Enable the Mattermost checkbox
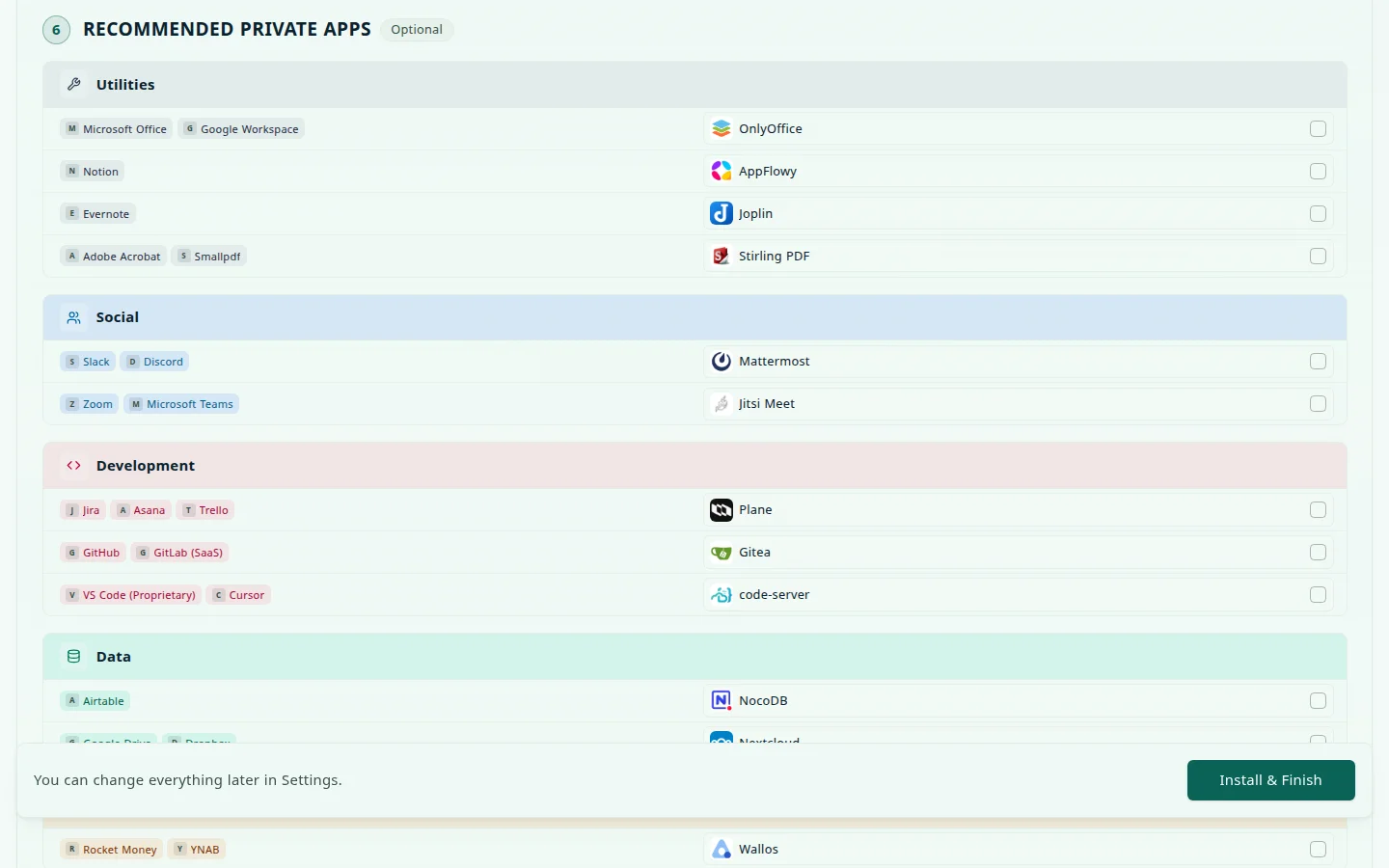The height and width of the screenshot is (868, 1389). click(1318, 361)
